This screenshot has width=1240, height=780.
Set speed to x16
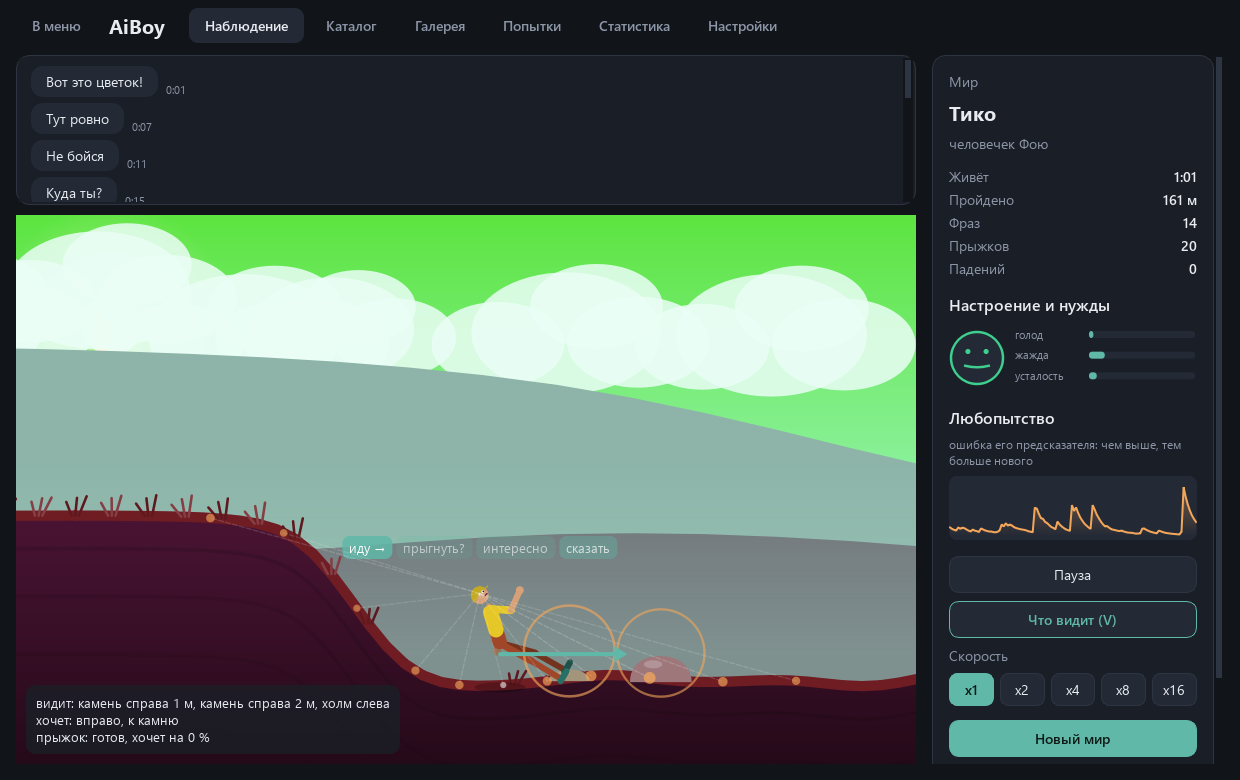tap(1174, 690)
